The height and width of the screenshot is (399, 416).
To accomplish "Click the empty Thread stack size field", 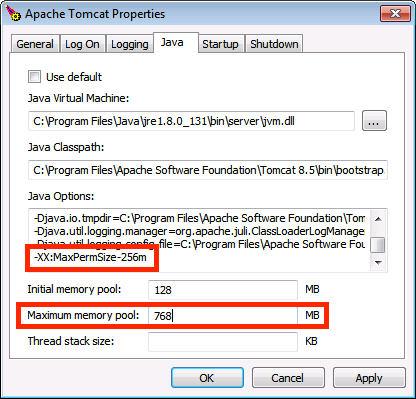I will click(x=223, y=341).
